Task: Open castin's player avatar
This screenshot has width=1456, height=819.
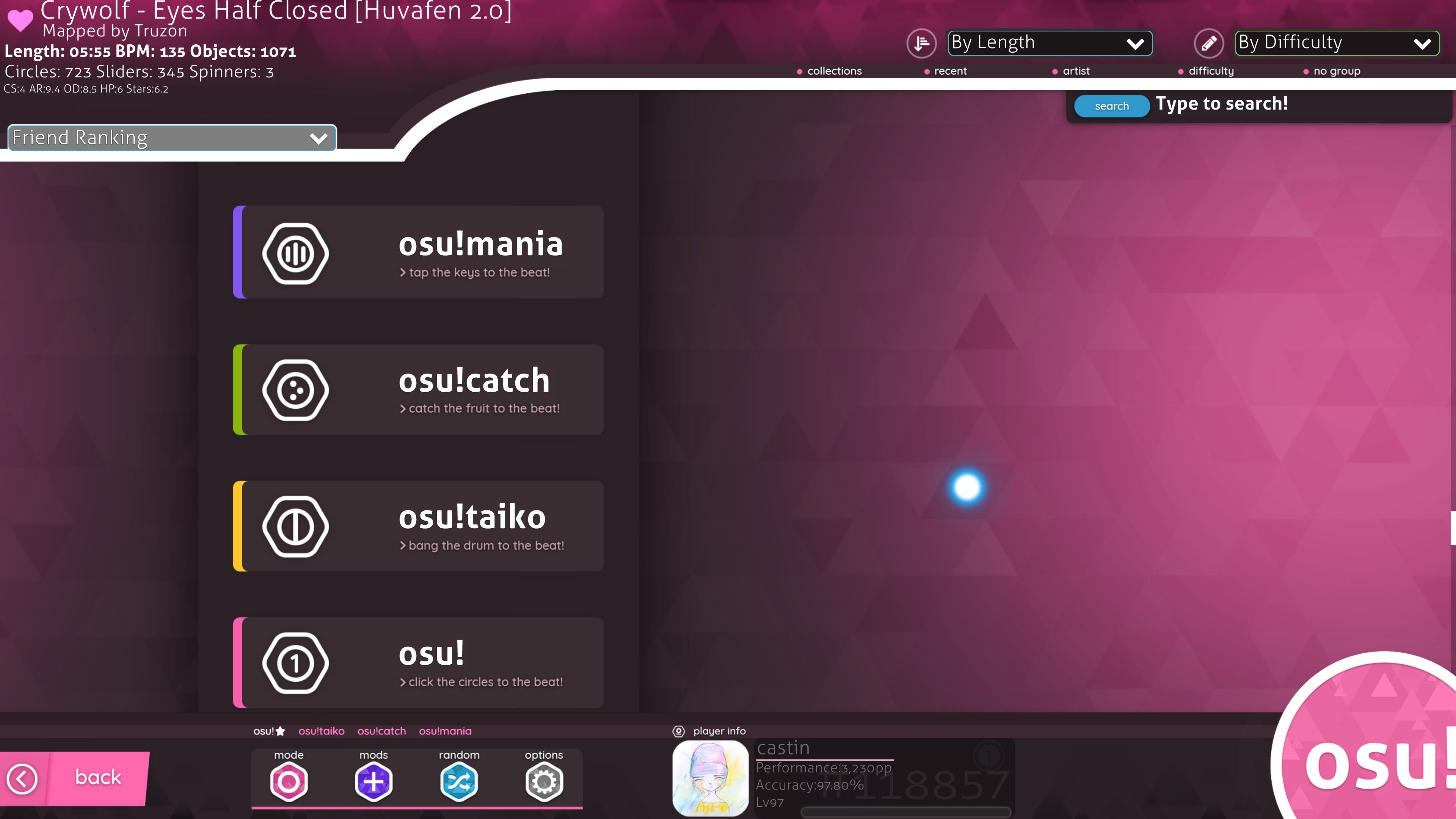Action: click(711, 778)
